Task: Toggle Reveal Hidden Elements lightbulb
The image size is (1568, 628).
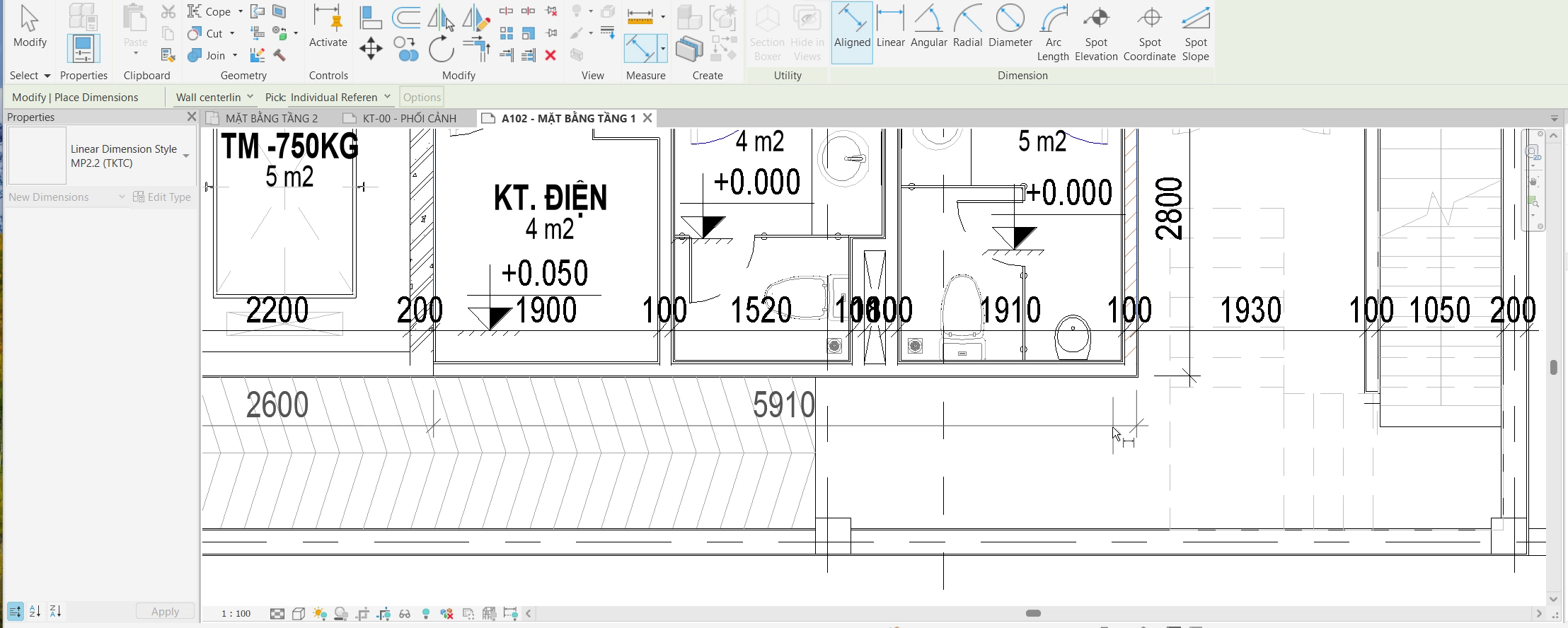Action: click(426, 613)
